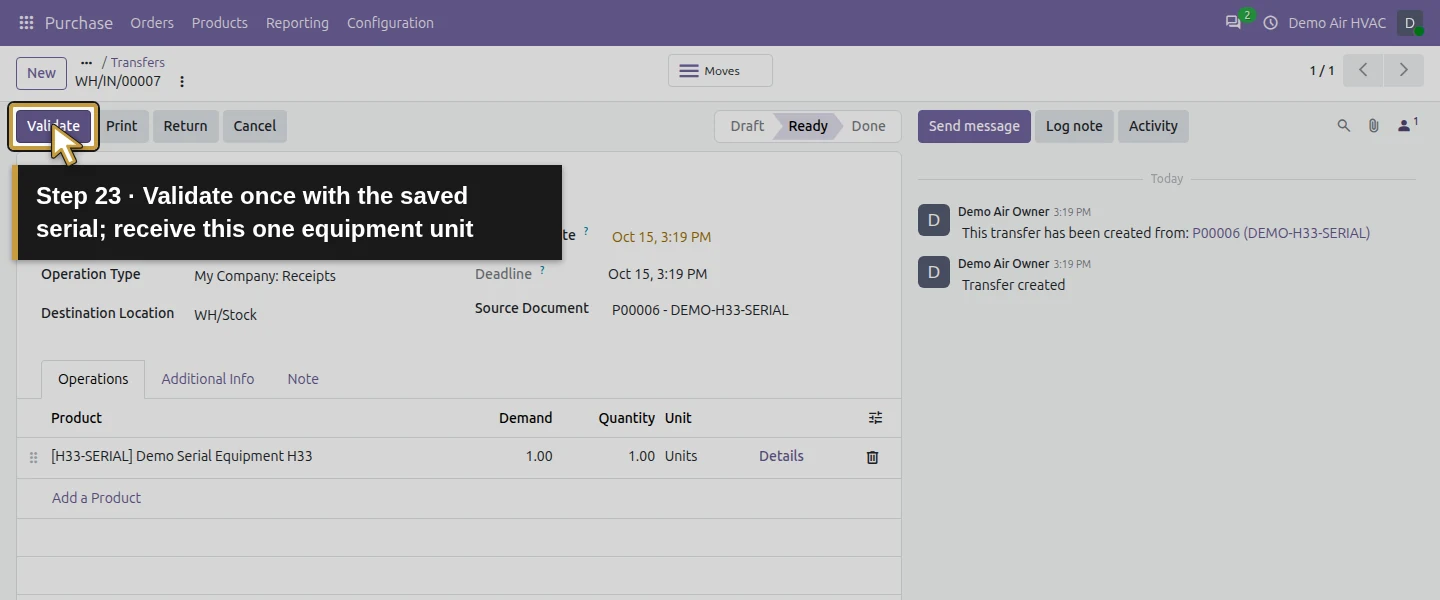This screenshot has height=600, width=1440.
Task: Switch to the Additional Info tab
Action: point(208,379)
